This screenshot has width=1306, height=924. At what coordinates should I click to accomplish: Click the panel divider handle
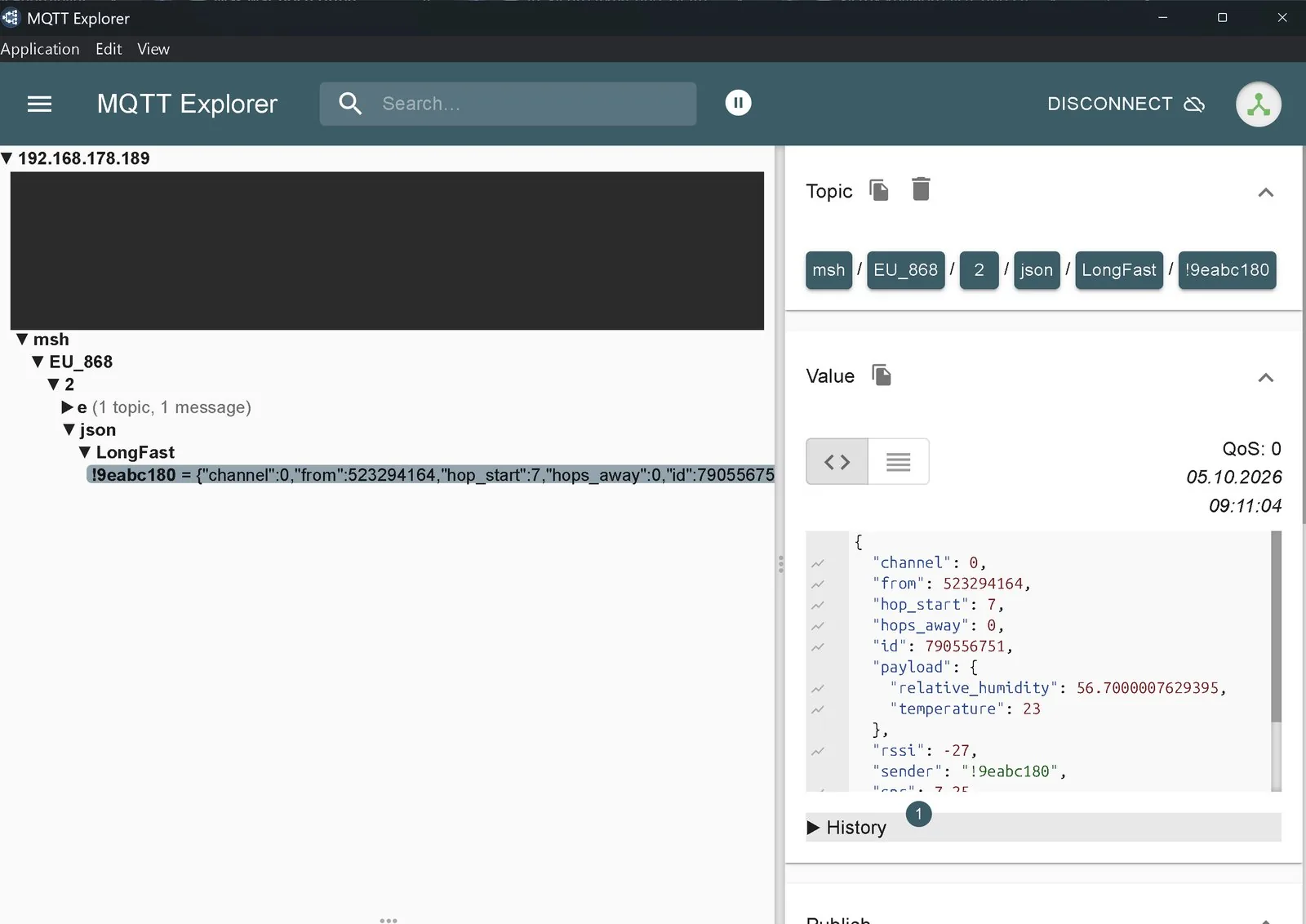780,564
